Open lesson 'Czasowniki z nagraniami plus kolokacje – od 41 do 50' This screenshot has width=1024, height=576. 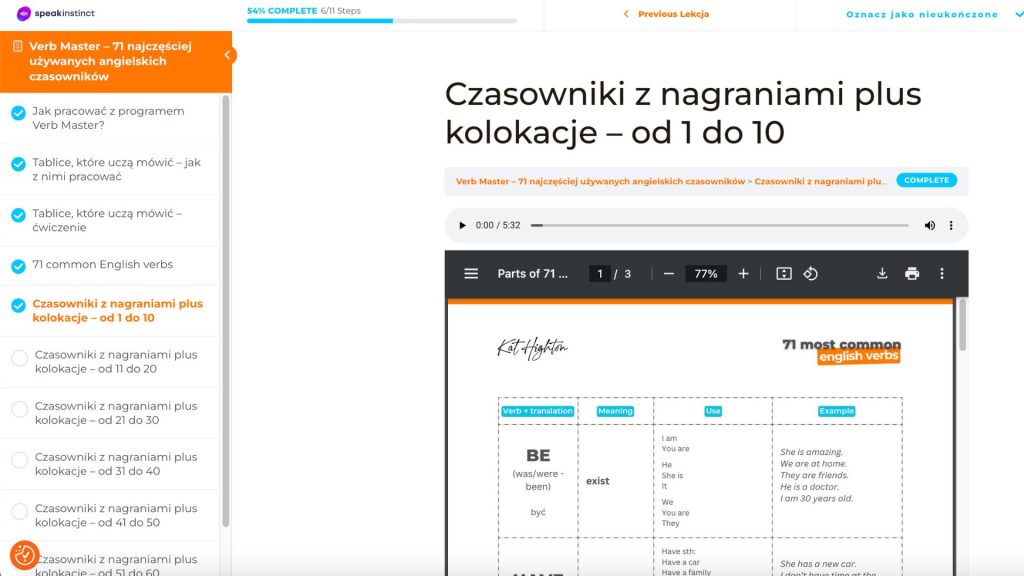(116, 515)
